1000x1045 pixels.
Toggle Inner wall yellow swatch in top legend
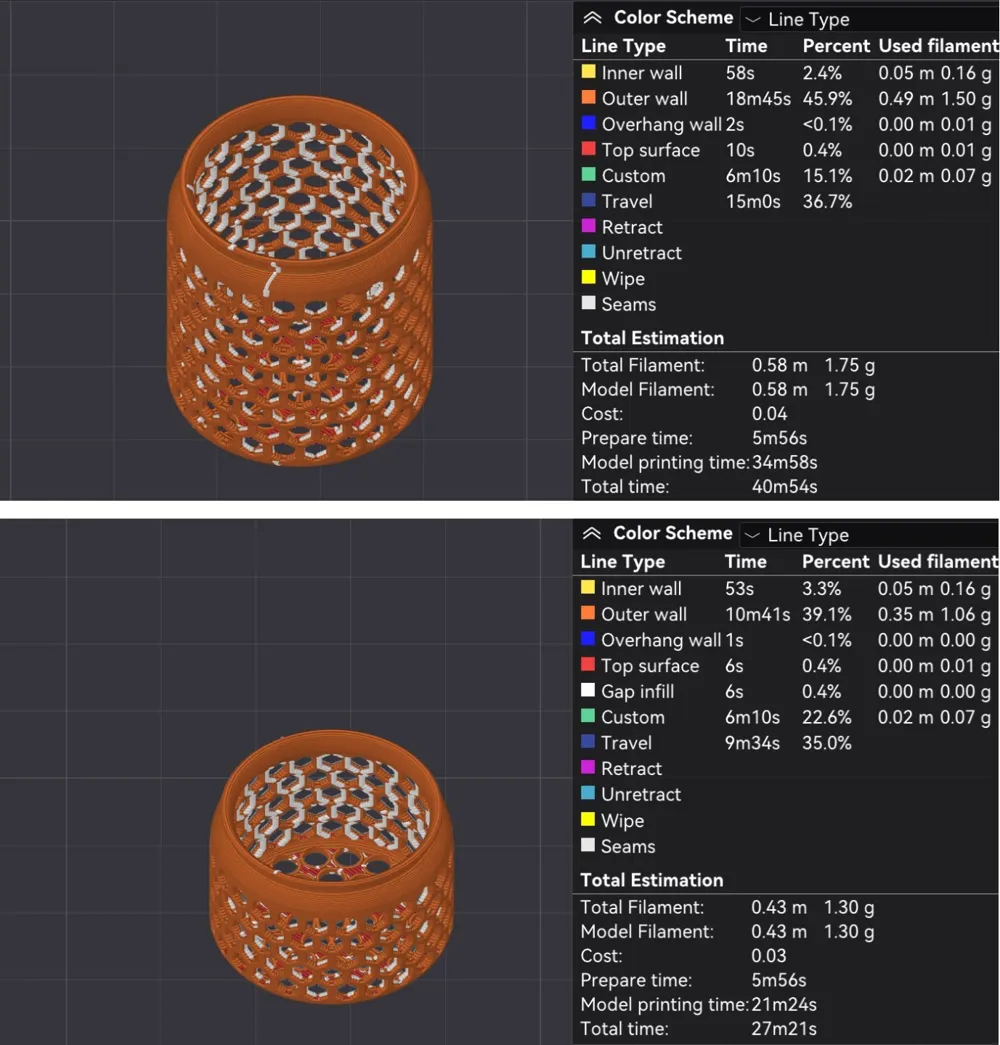point(589,72)
